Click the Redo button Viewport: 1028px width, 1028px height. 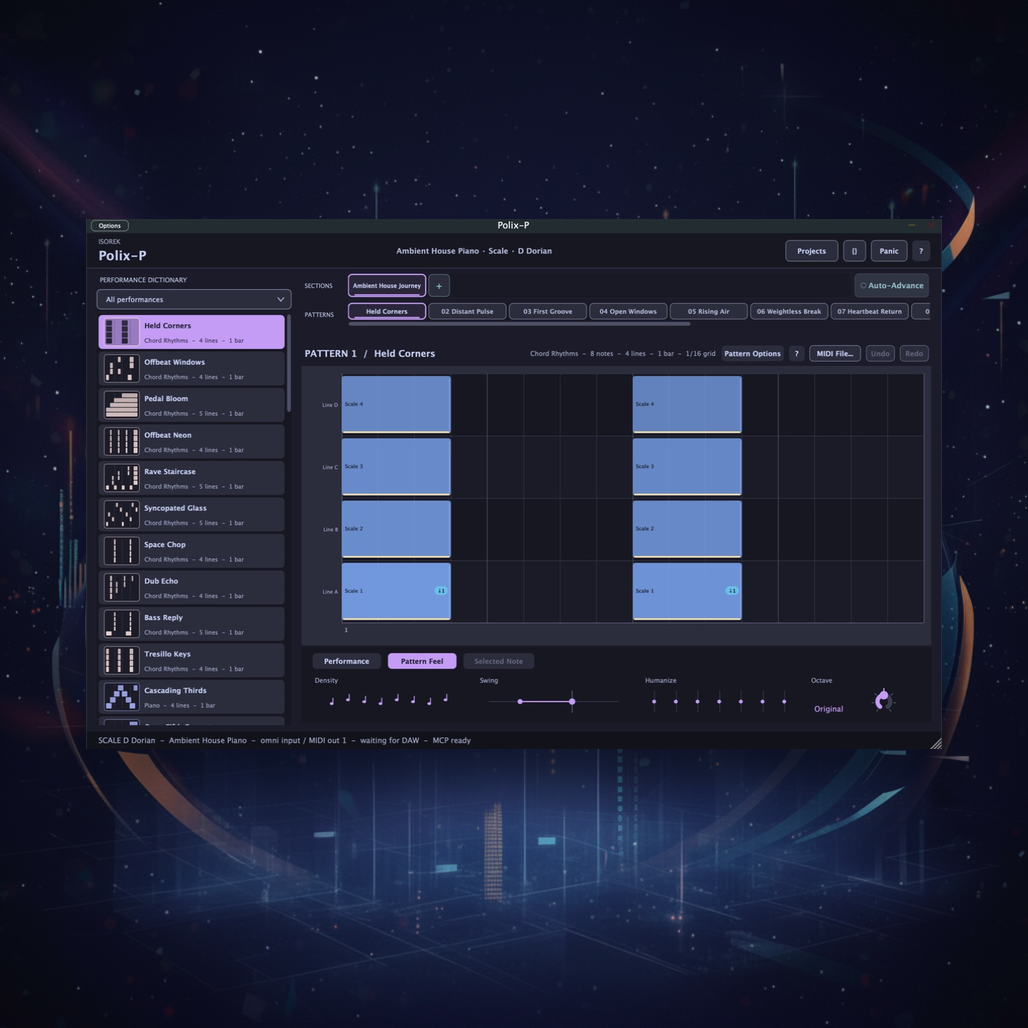tap(914, 353)
